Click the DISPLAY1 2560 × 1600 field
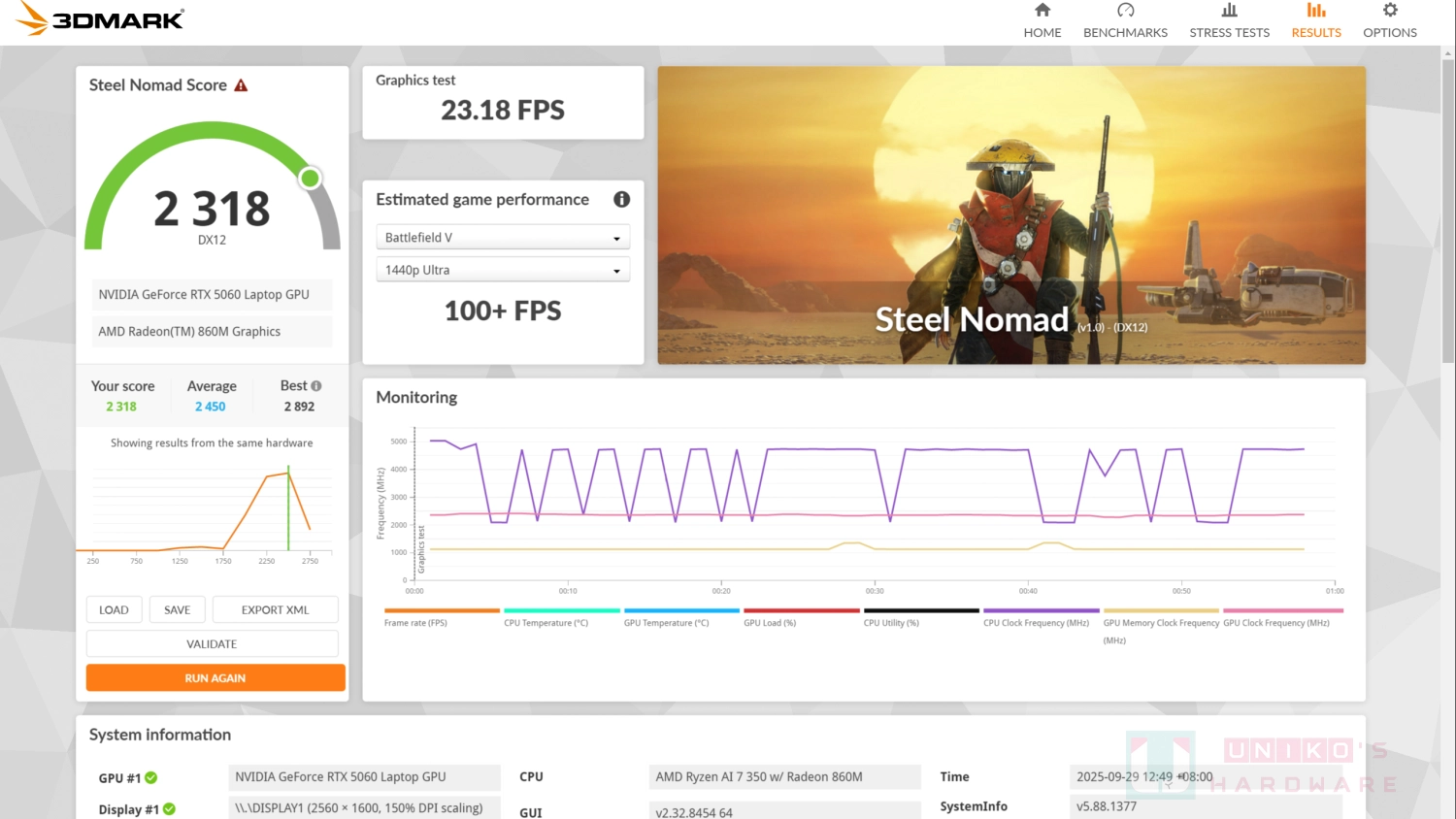 click(365, 808)
